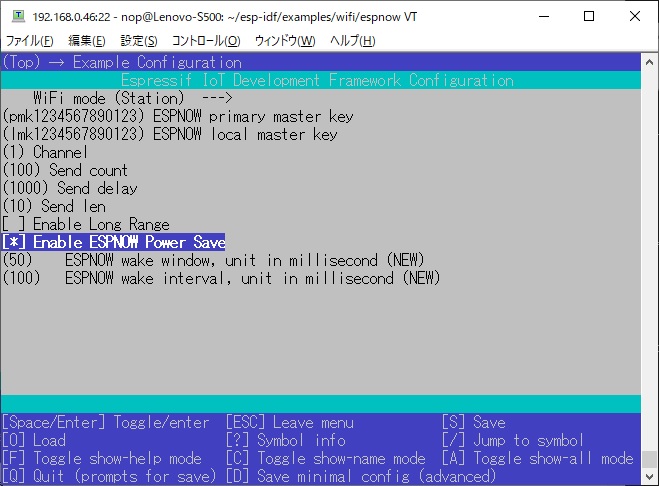Select the ESPNOW local master key entry
Screen dimensions: 659x486
coord(170,135)
